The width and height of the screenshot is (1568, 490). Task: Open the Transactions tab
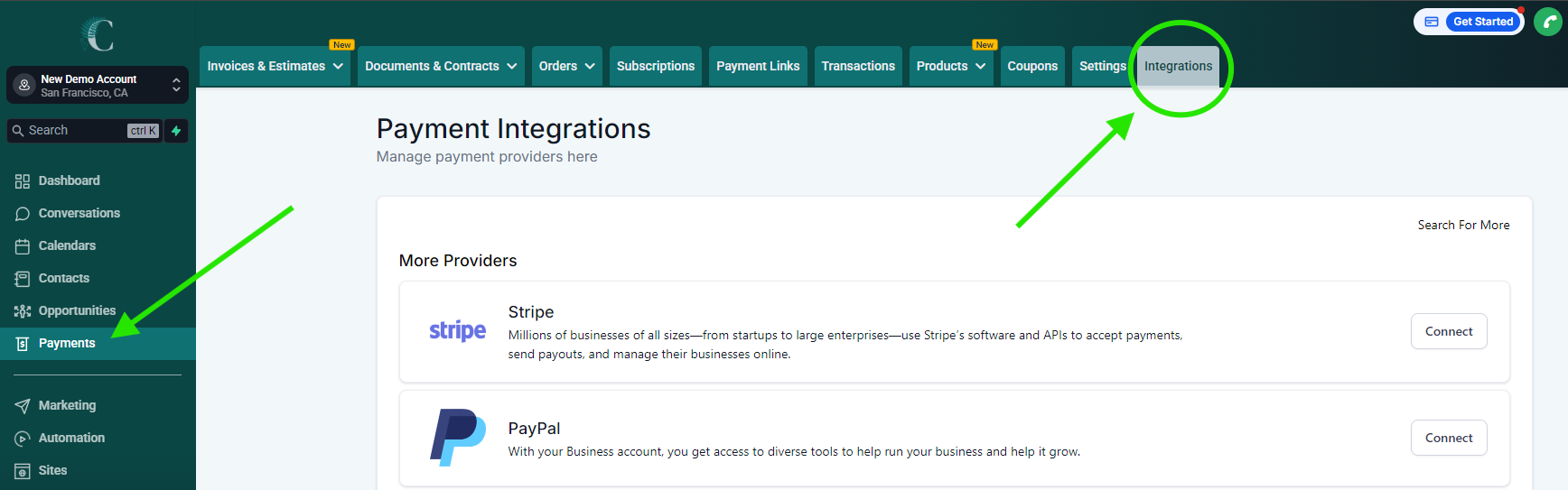858,66
